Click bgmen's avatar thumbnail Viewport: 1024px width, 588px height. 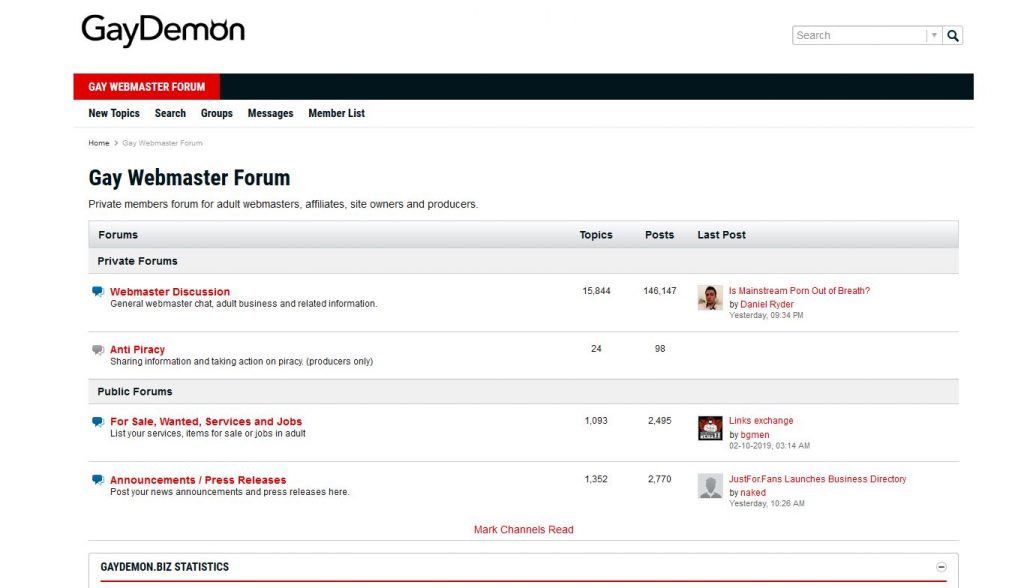click(710, 428)
